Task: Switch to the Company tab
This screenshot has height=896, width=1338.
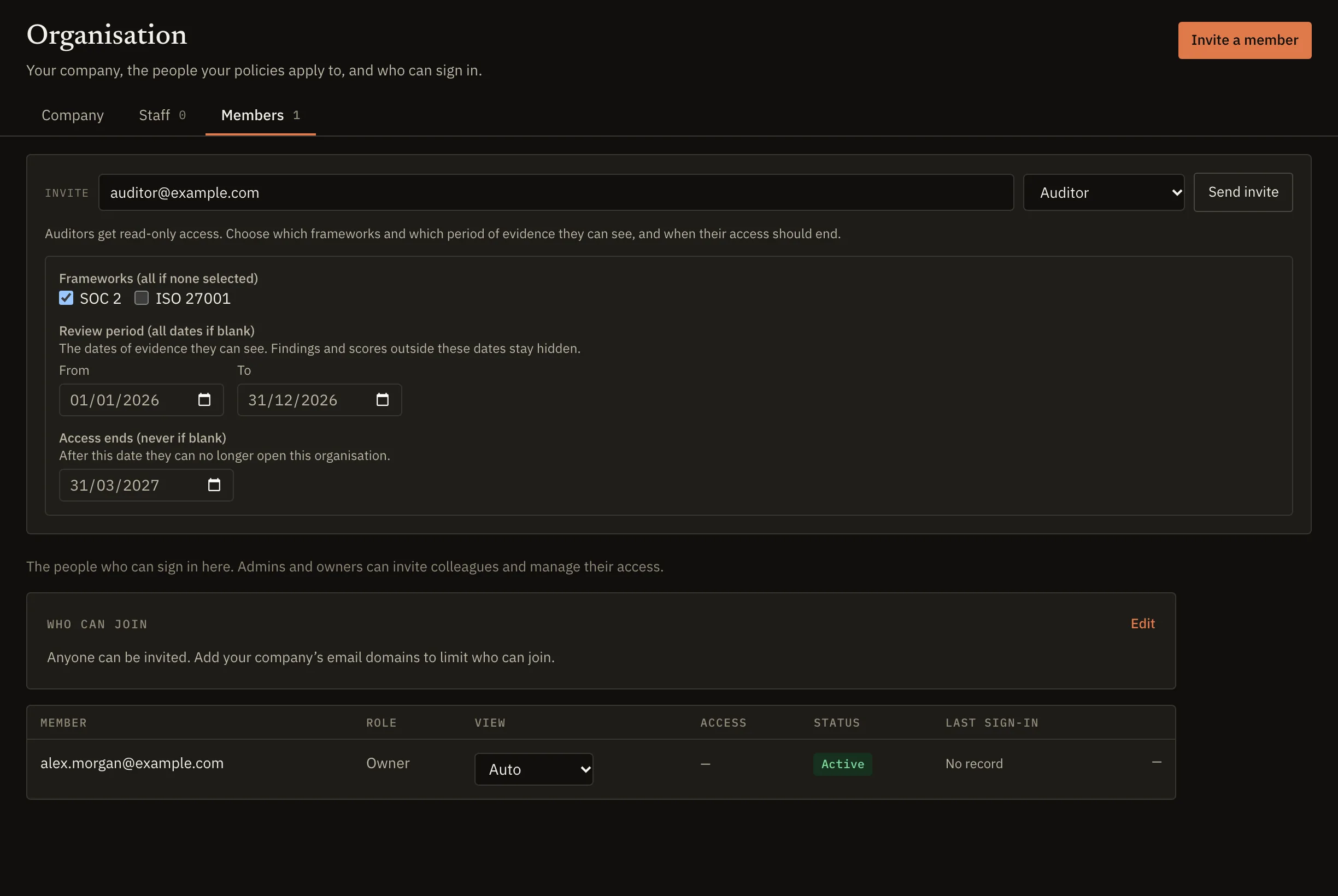Action: pos(73,115)
